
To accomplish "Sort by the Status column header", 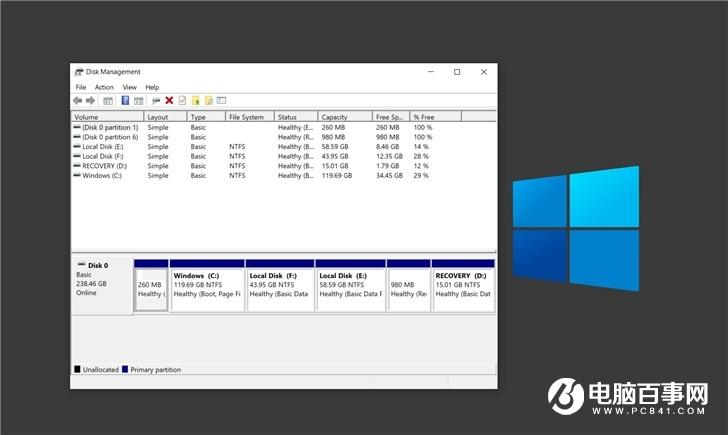I will pos(296,117).
